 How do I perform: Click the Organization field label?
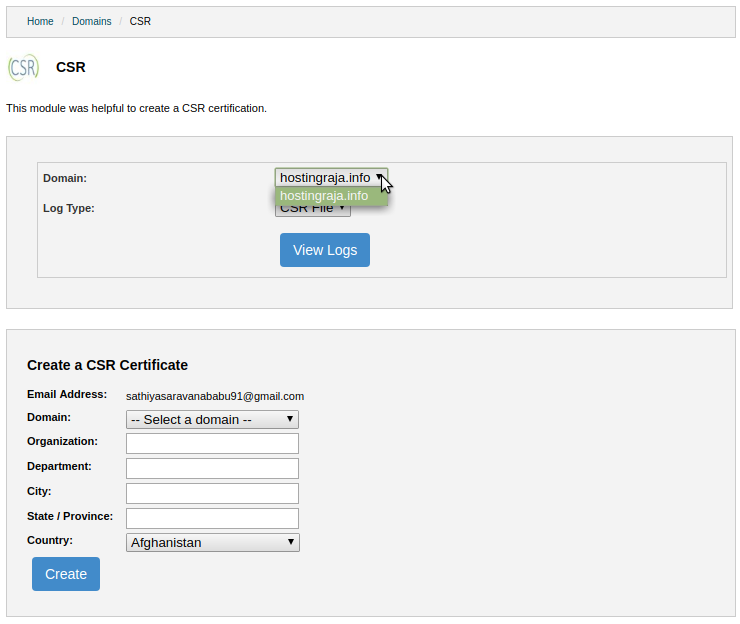point(62,441)
